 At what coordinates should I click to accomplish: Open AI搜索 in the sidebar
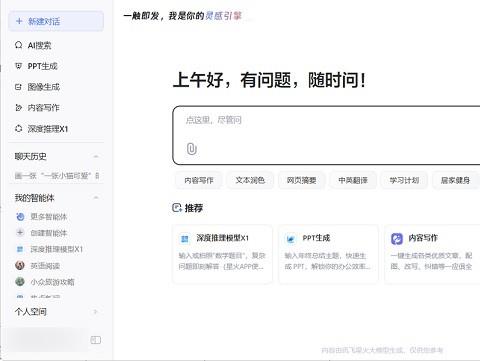pyautogui.click(x=39, y=45)
